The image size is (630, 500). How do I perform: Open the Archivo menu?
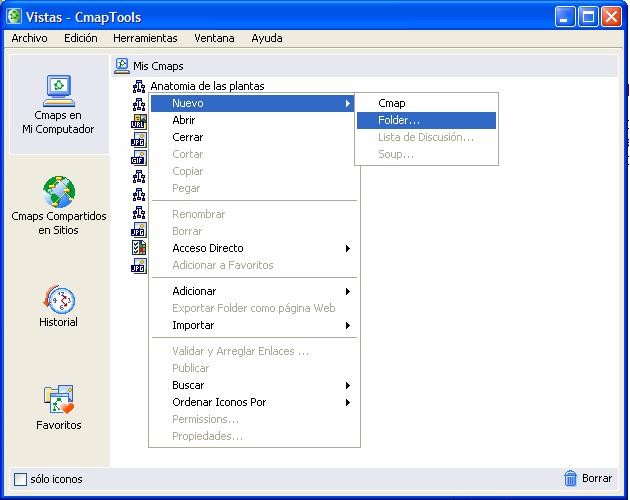(x=29, y=38)
